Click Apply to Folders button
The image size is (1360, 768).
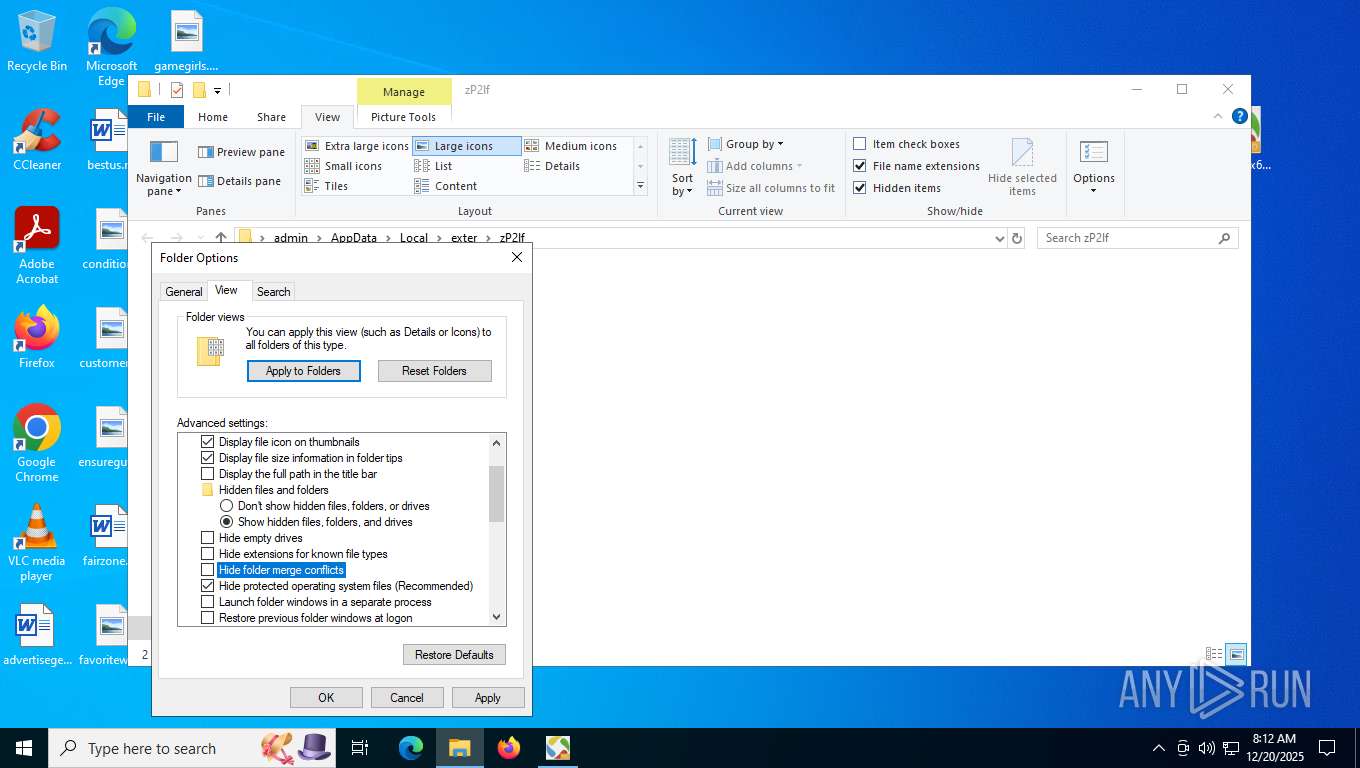point(304,371)
